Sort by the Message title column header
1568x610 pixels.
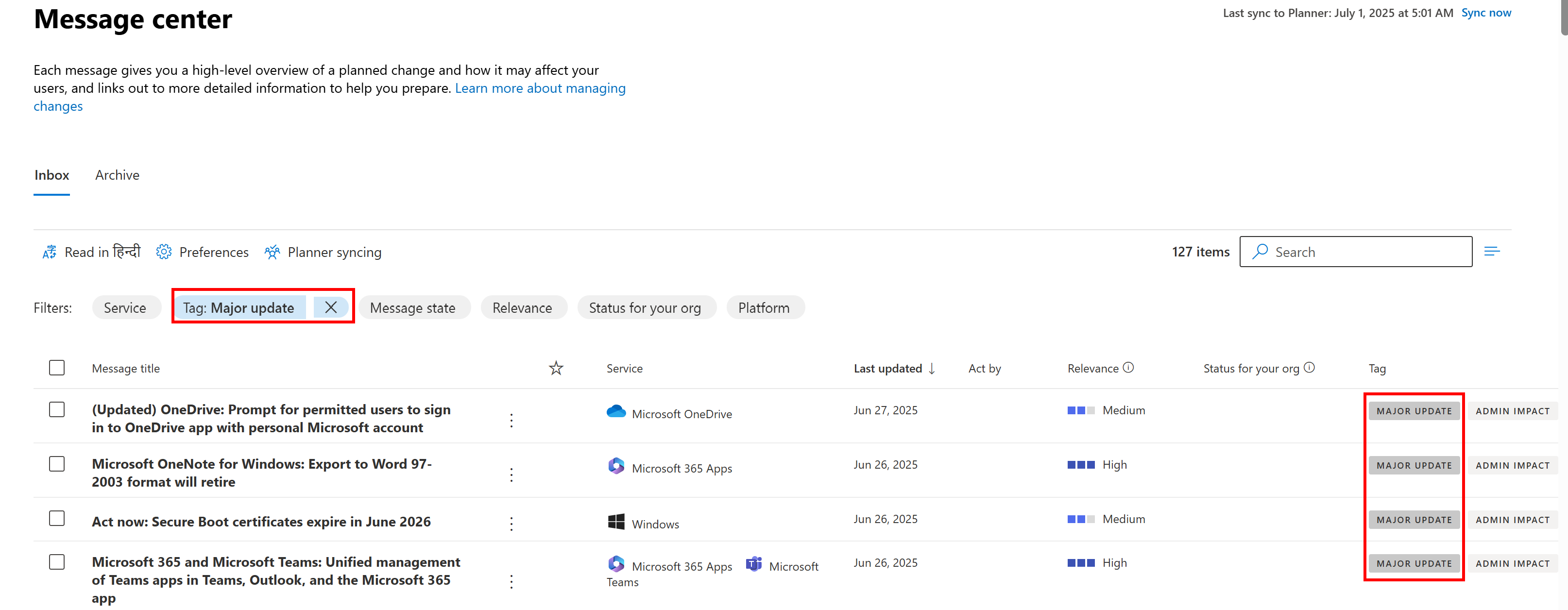coord(126,368)
